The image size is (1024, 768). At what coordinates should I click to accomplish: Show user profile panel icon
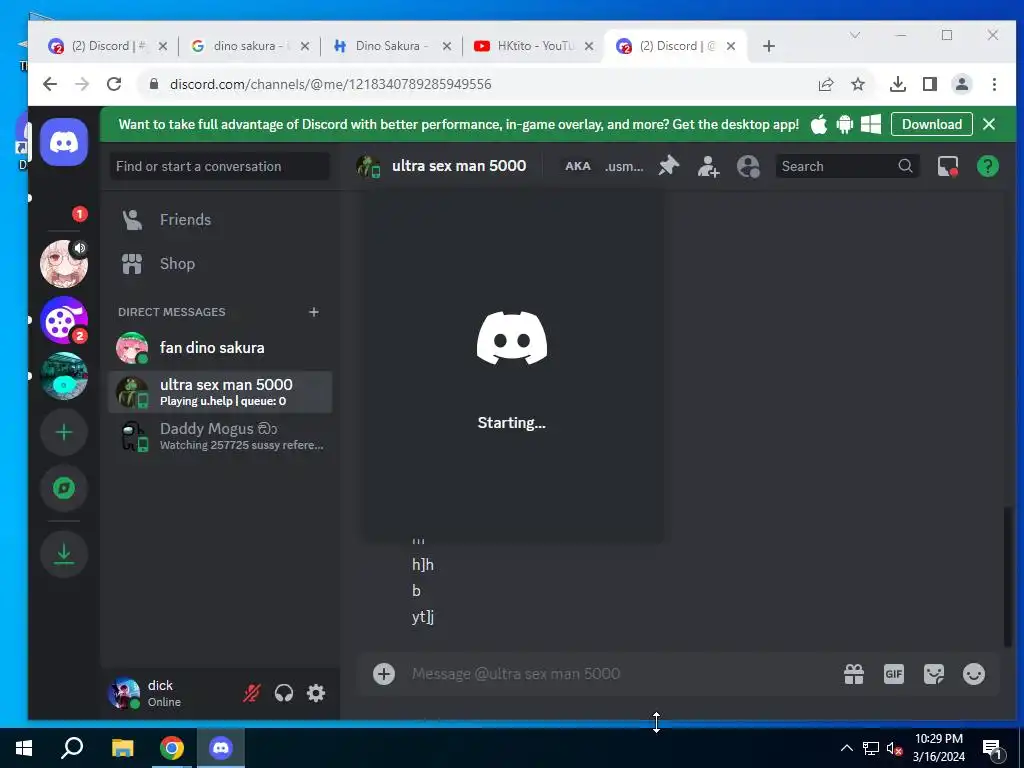[748, 167]
